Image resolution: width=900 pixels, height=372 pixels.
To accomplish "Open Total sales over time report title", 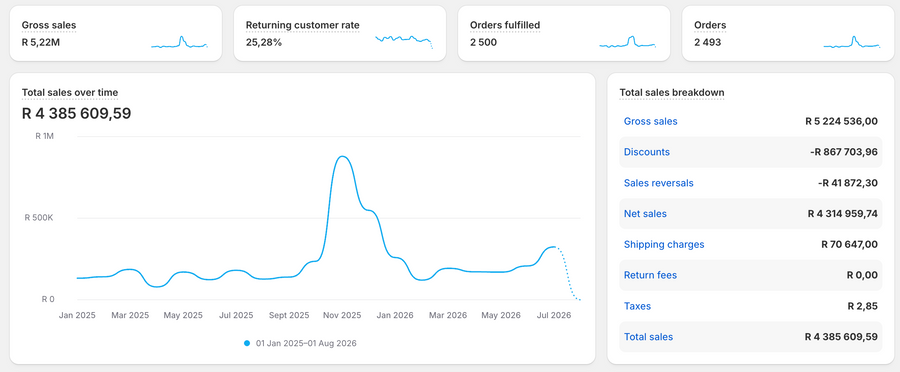I will click(70, 92).
